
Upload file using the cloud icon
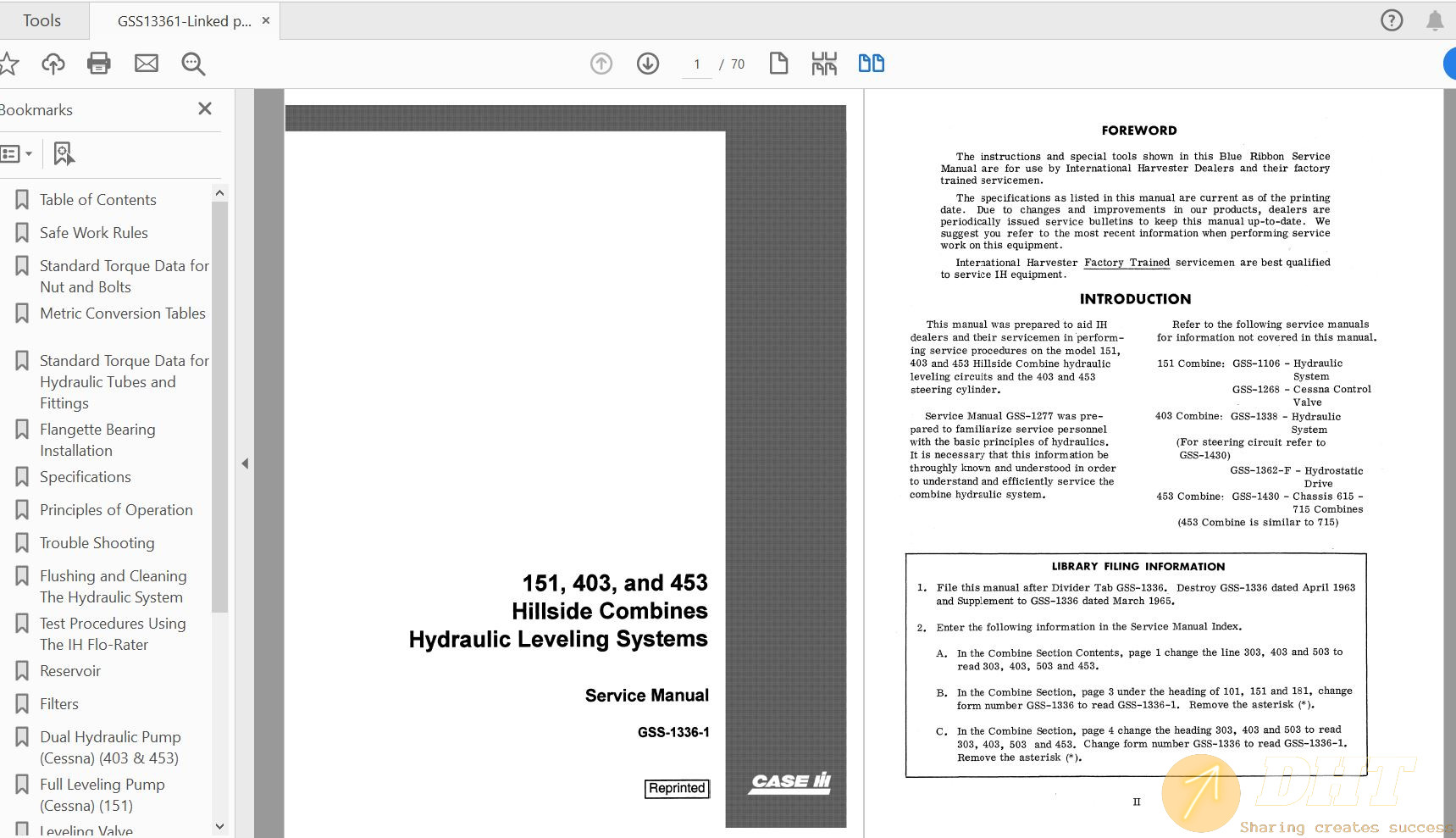tap(53, 64)
